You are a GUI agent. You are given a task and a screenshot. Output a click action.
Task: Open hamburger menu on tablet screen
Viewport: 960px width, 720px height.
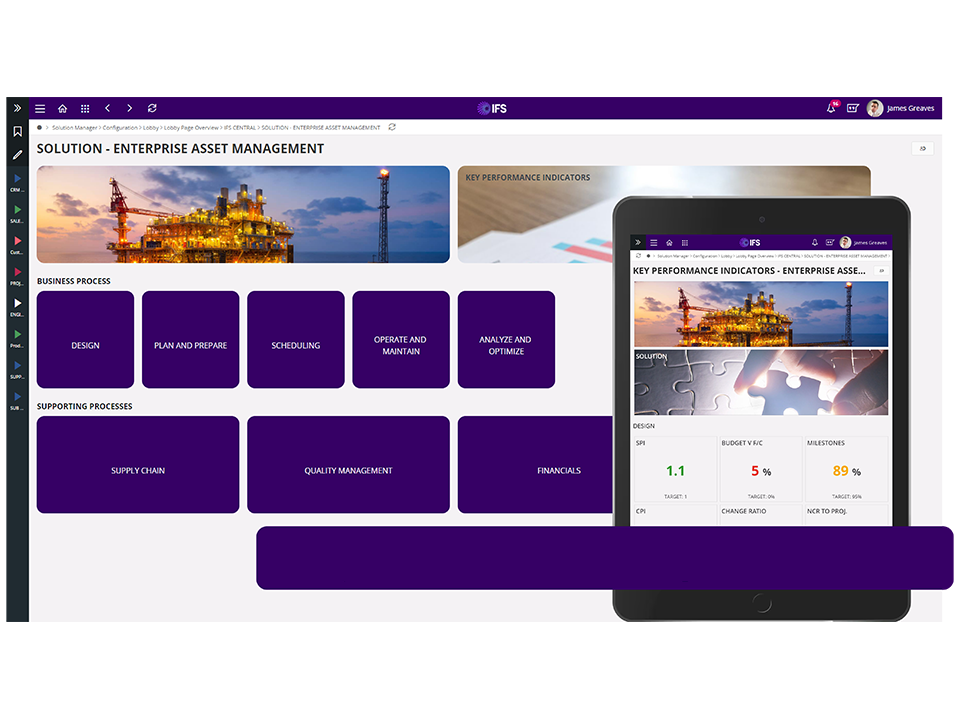pyautogui.click(x=653, y=242)
